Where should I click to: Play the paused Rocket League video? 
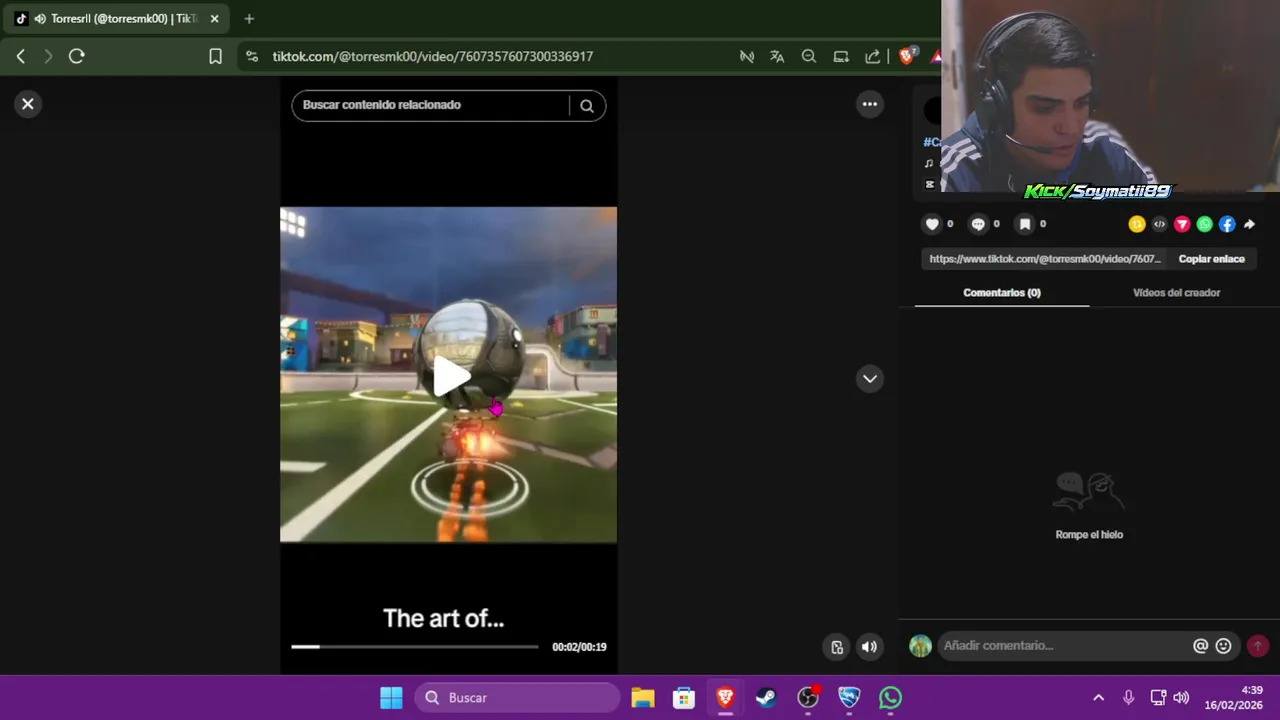coord(450,377)
